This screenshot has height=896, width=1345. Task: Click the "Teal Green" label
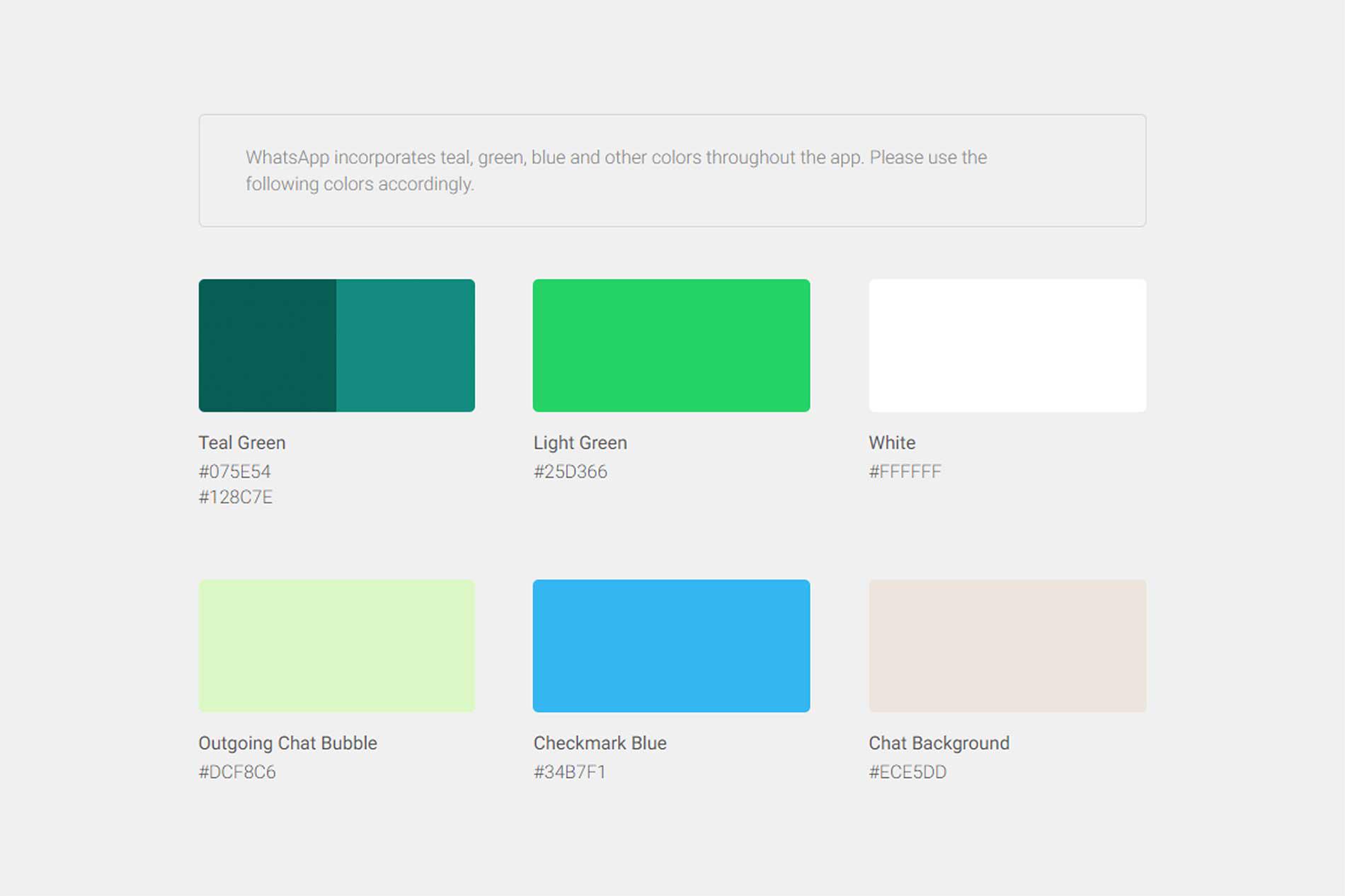[x=242, y=443]
